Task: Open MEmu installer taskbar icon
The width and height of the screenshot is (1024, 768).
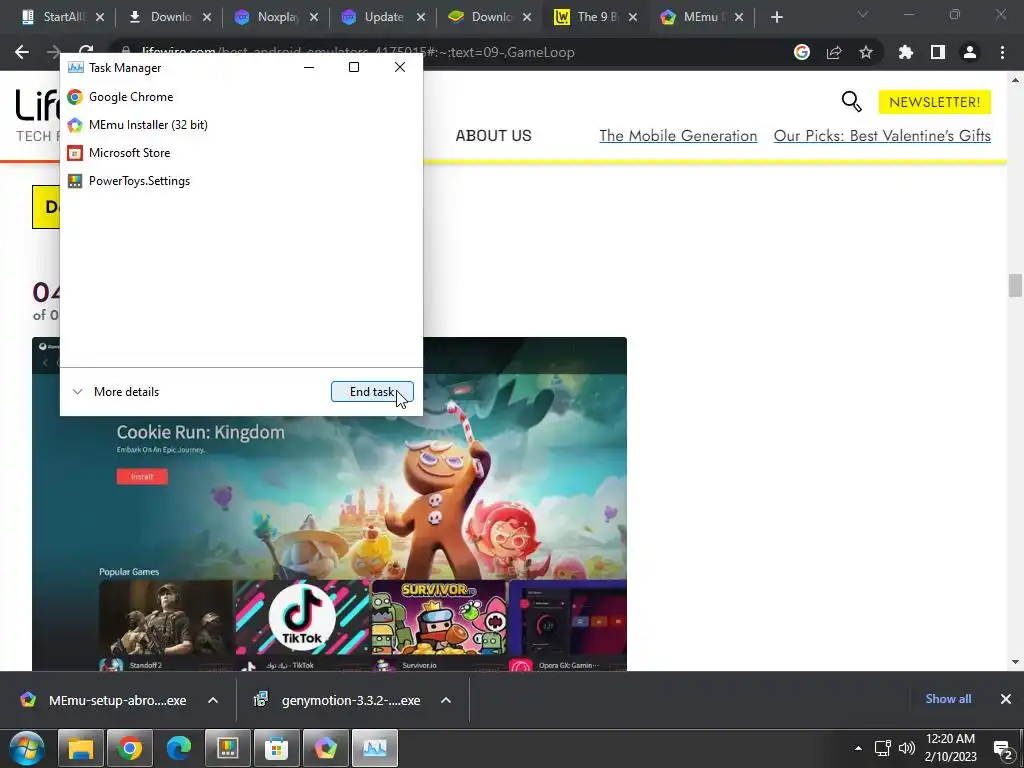Action: pos(326,748)
